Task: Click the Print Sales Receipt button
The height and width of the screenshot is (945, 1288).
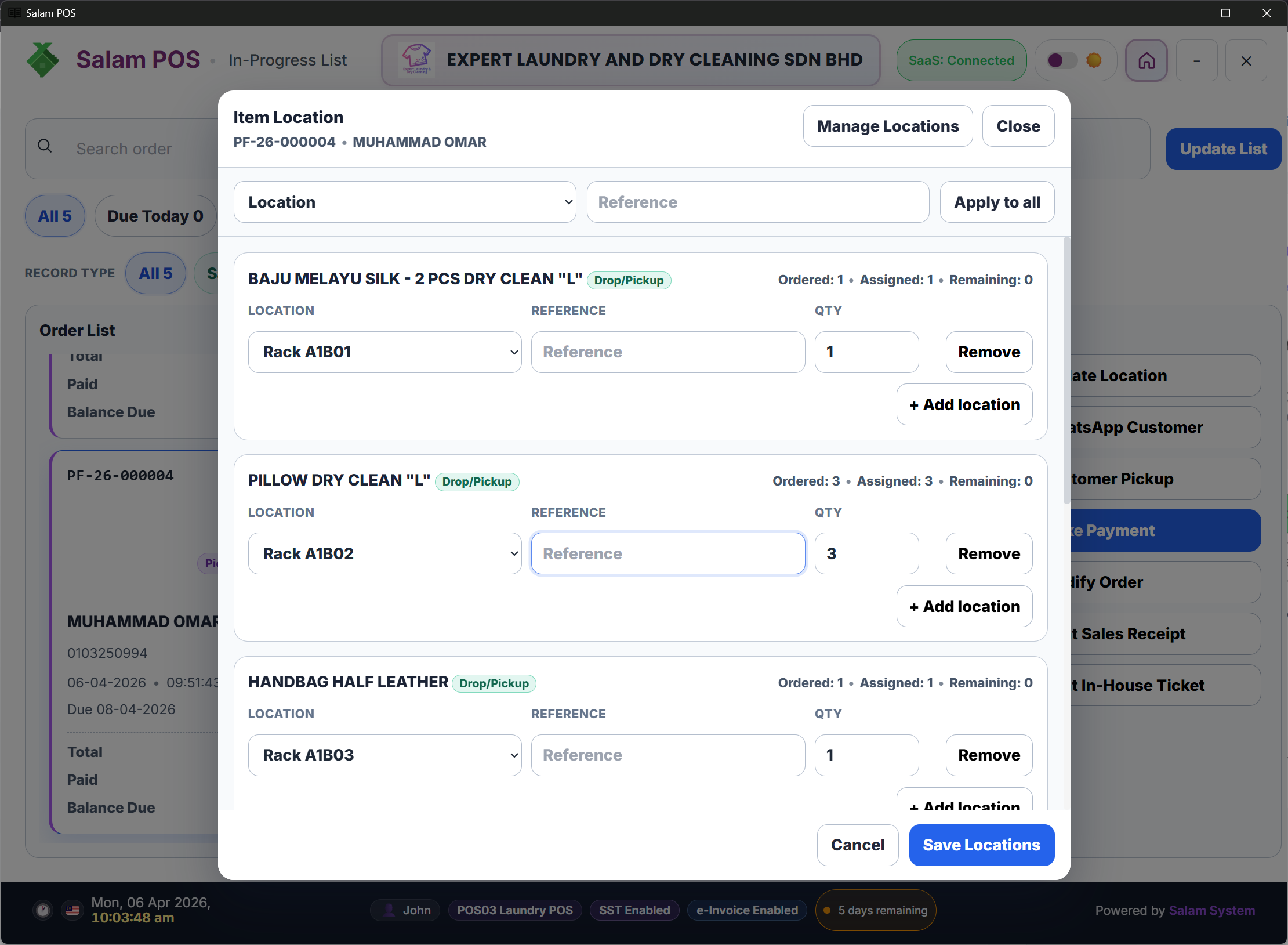Action: pyautogui.click(x=1164, y=634)
